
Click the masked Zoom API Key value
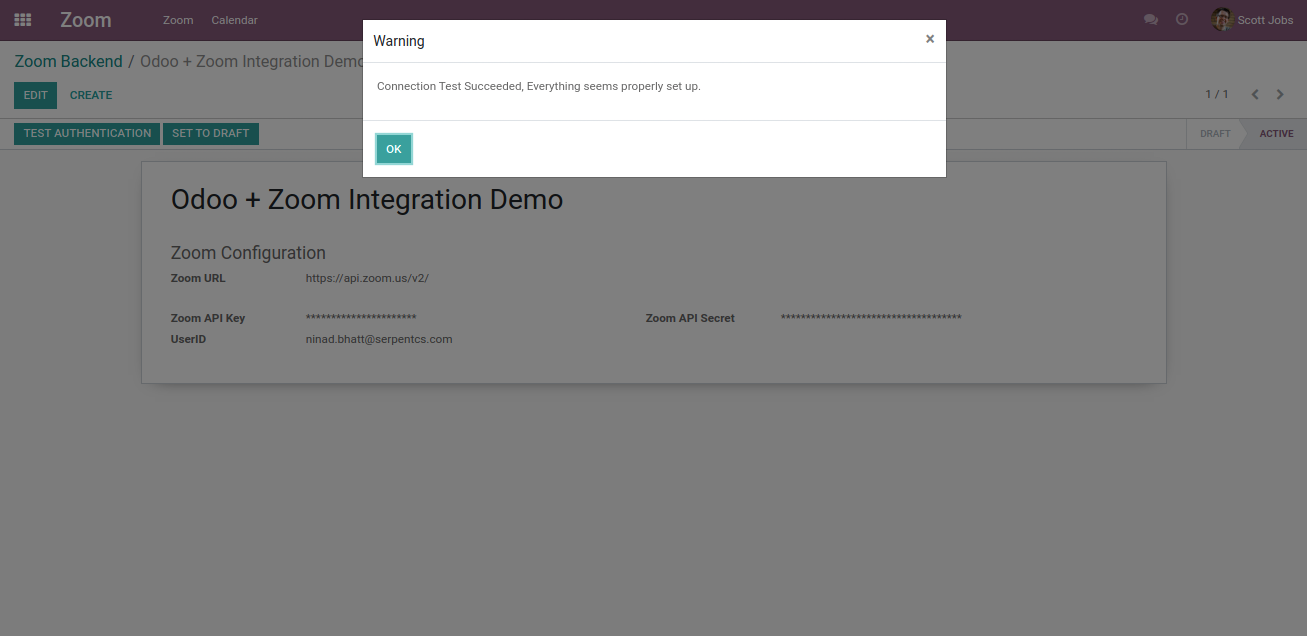click(x=361, y=318)
